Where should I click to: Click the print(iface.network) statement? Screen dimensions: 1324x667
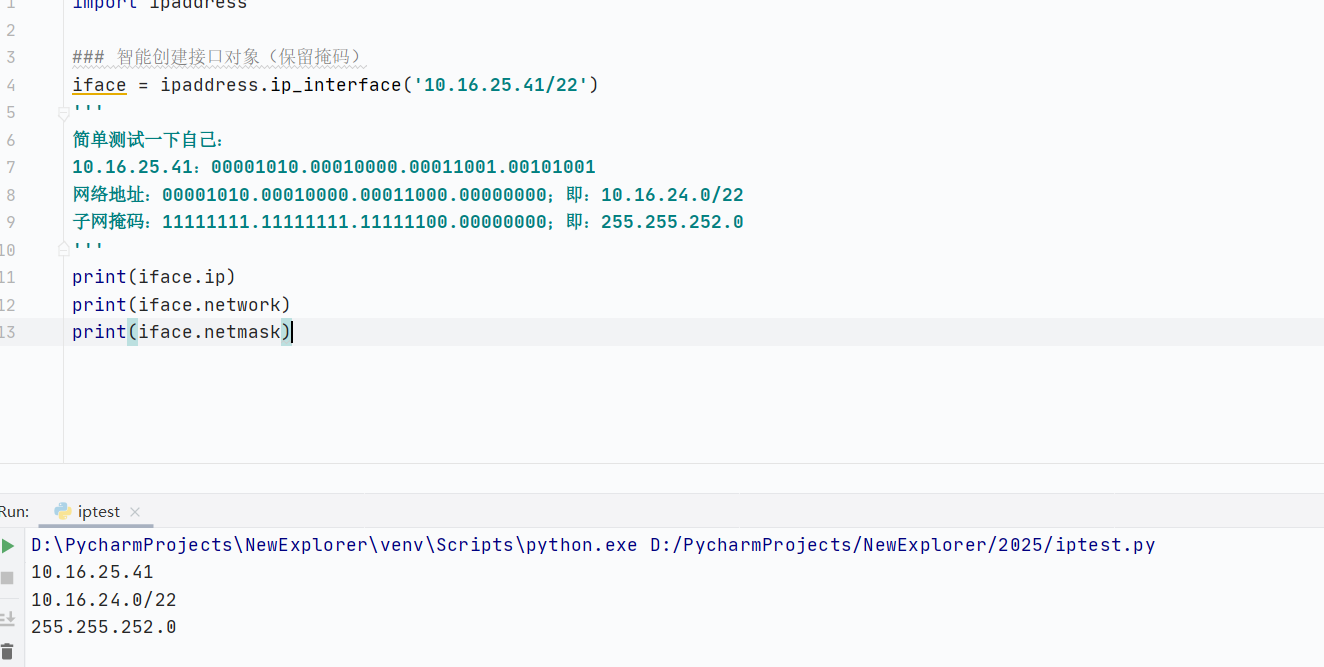(x=180, y=305)
